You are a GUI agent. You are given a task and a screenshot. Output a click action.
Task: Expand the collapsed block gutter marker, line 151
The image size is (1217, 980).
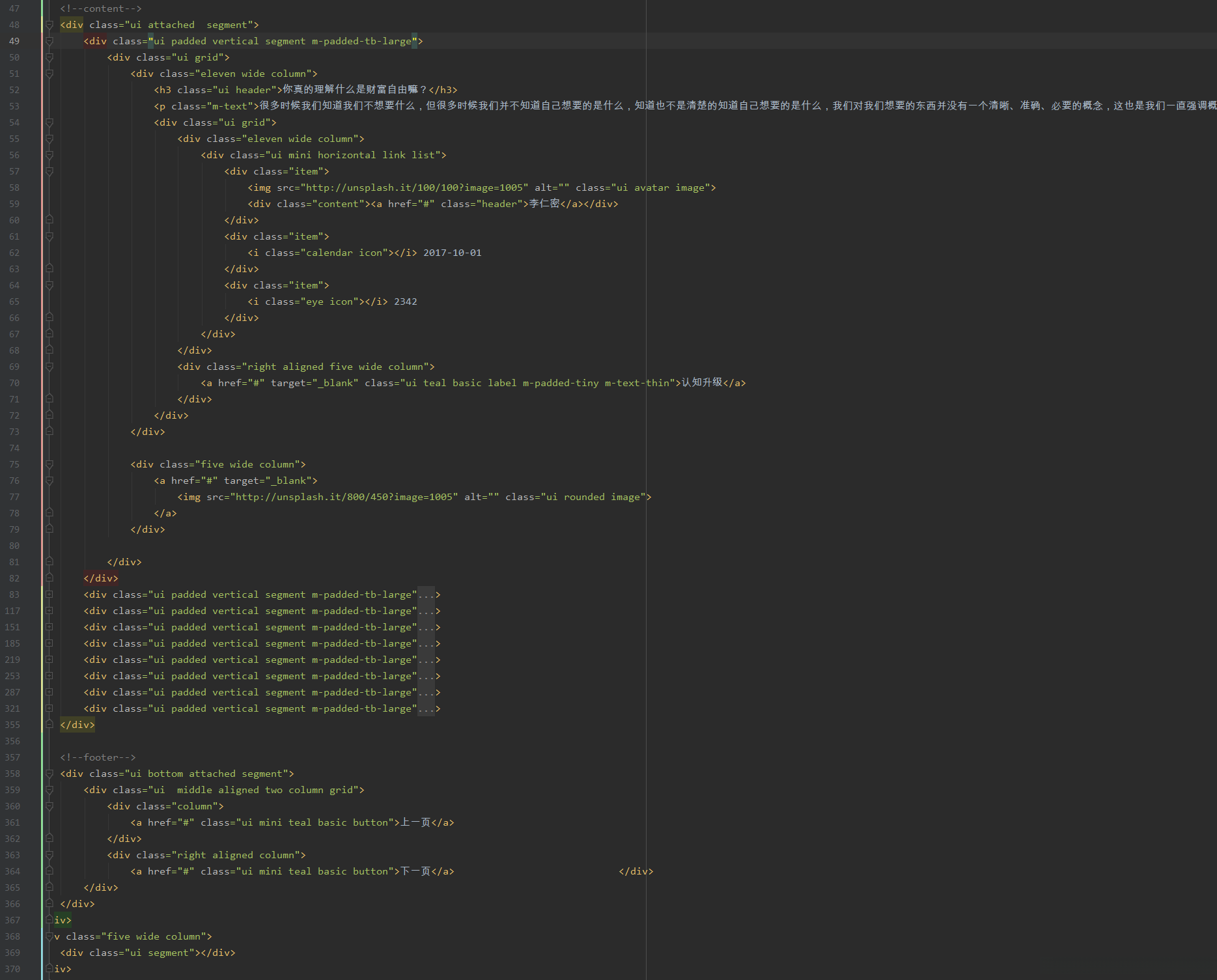49,627
